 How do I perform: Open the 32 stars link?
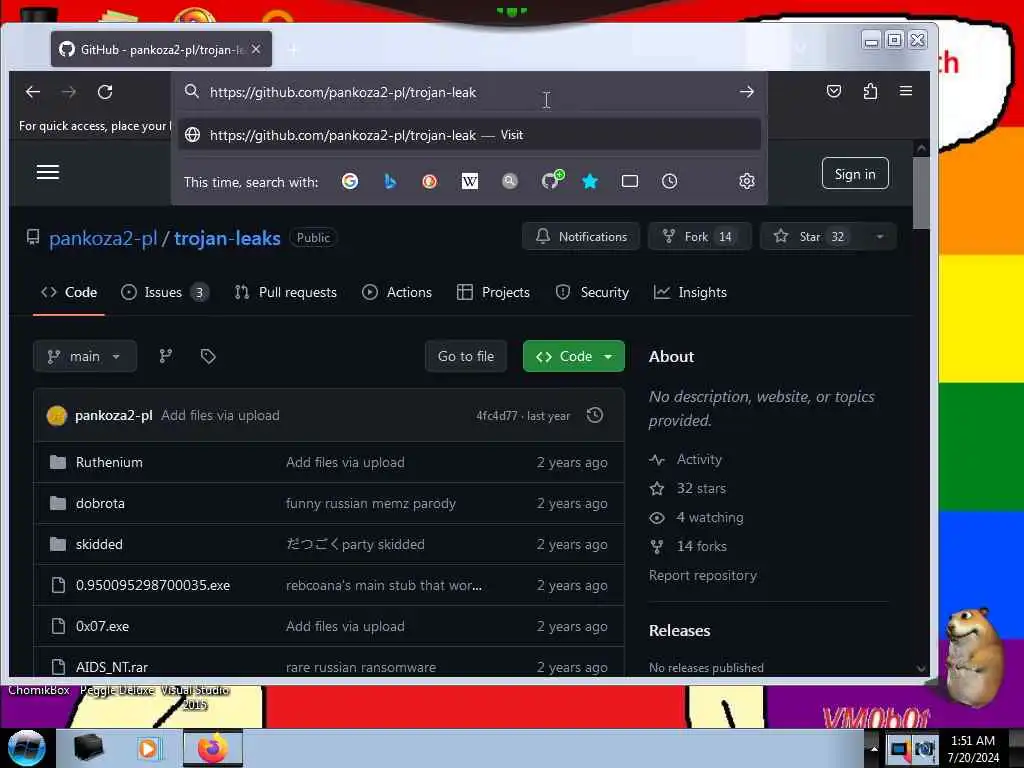701,488
